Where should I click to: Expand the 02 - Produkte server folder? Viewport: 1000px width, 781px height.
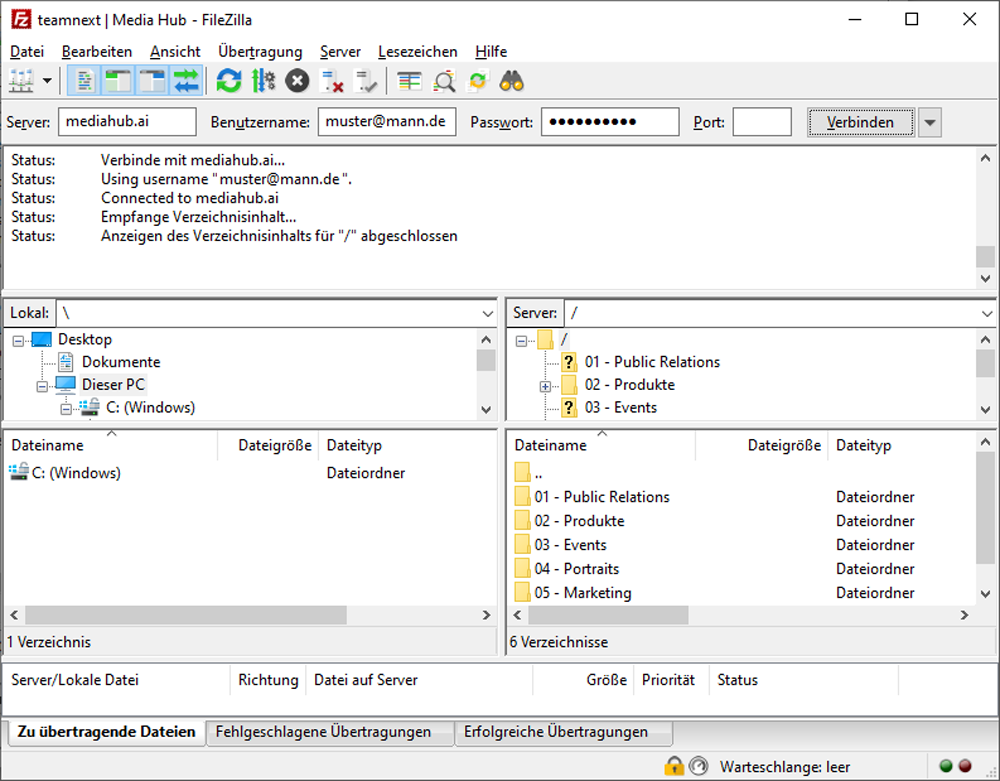click(x=545, y=384)
